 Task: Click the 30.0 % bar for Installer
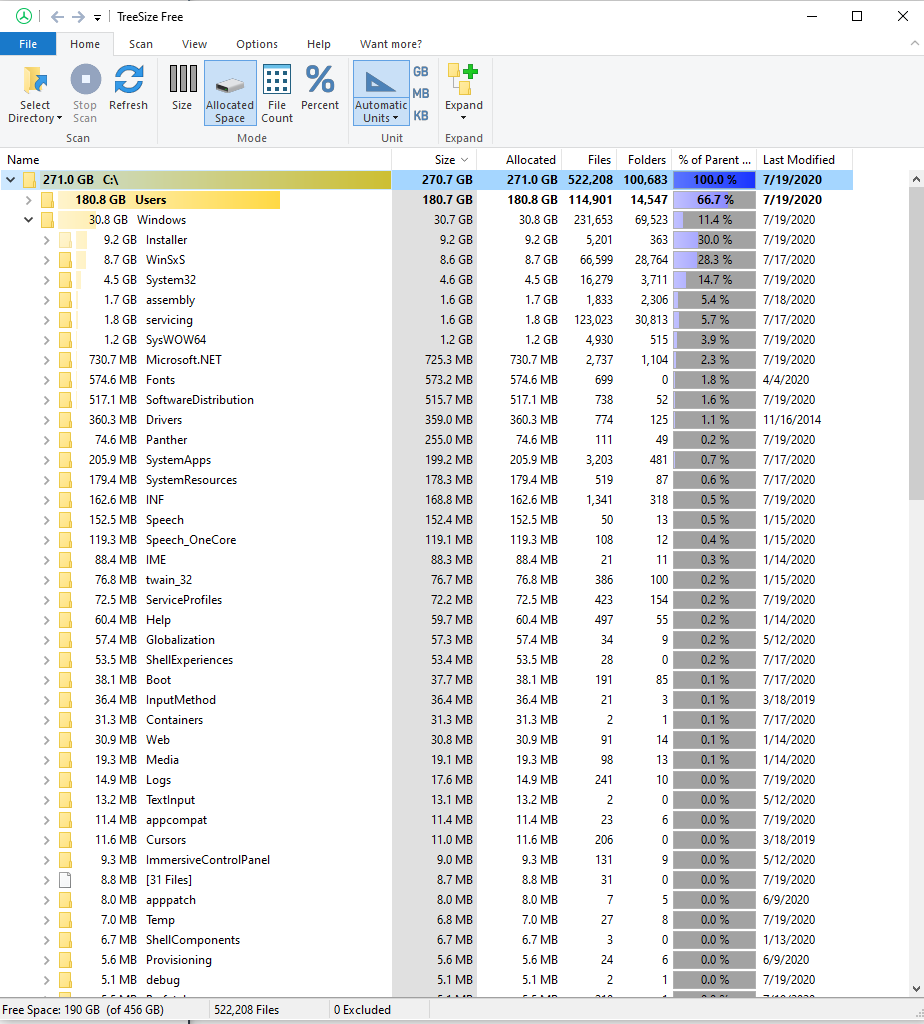tap(714, 240)
